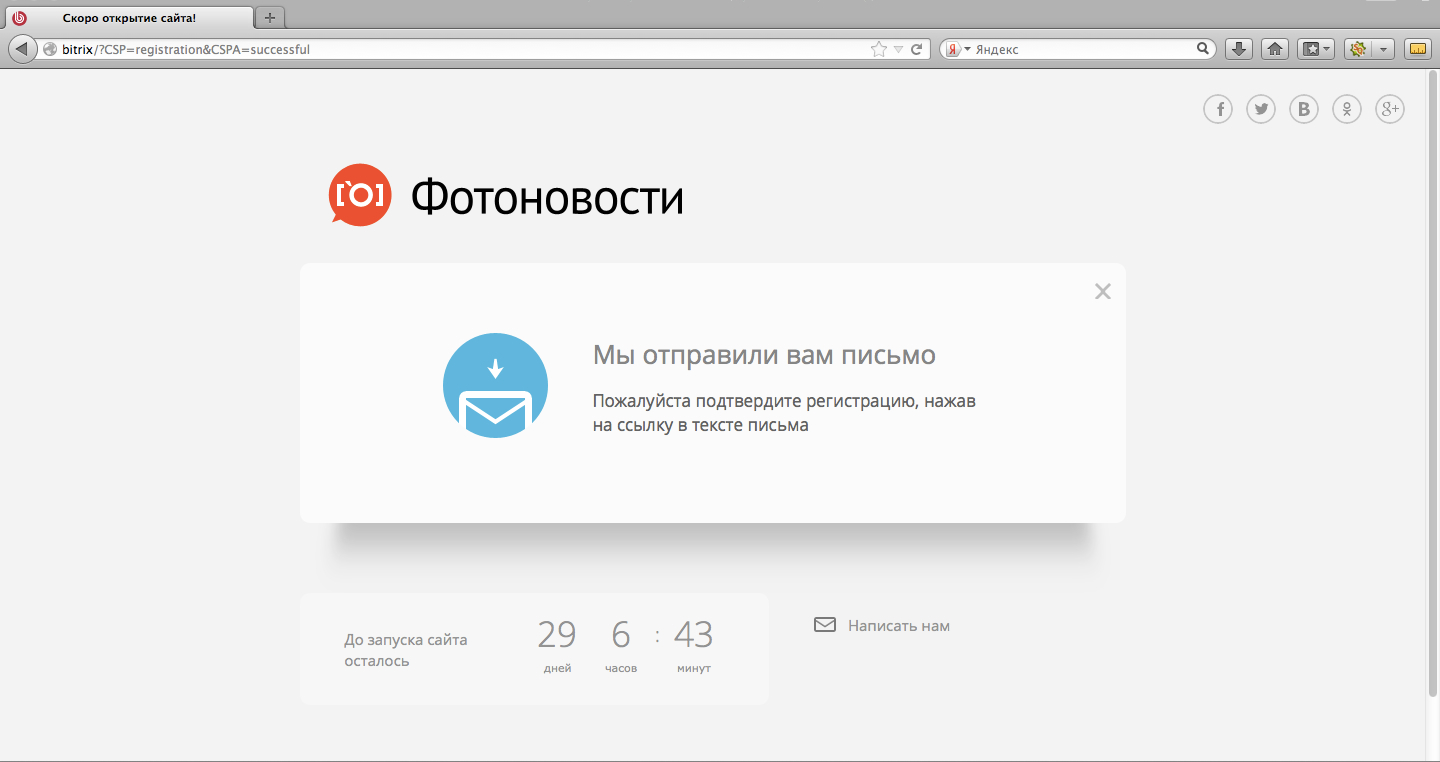The height and width of the screenshot is (762, 1440).
Task: Open the Facebook social link
Action: [x=1217, y=109]
